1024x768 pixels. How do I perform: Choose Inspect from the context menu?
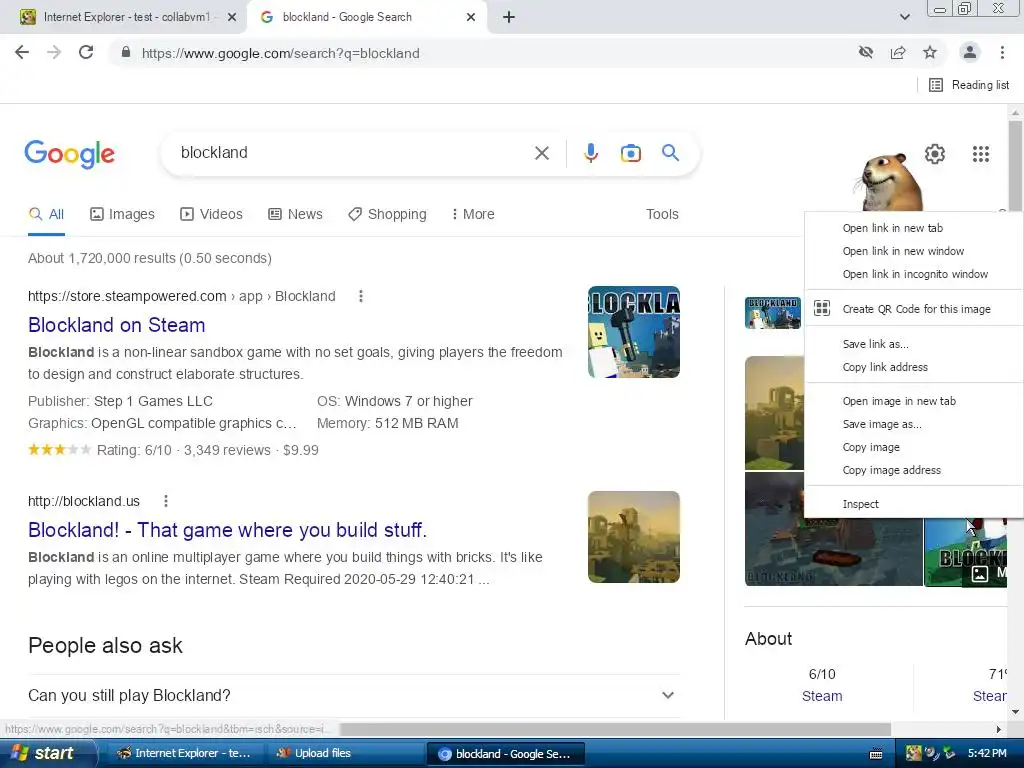tap(913, 504)
